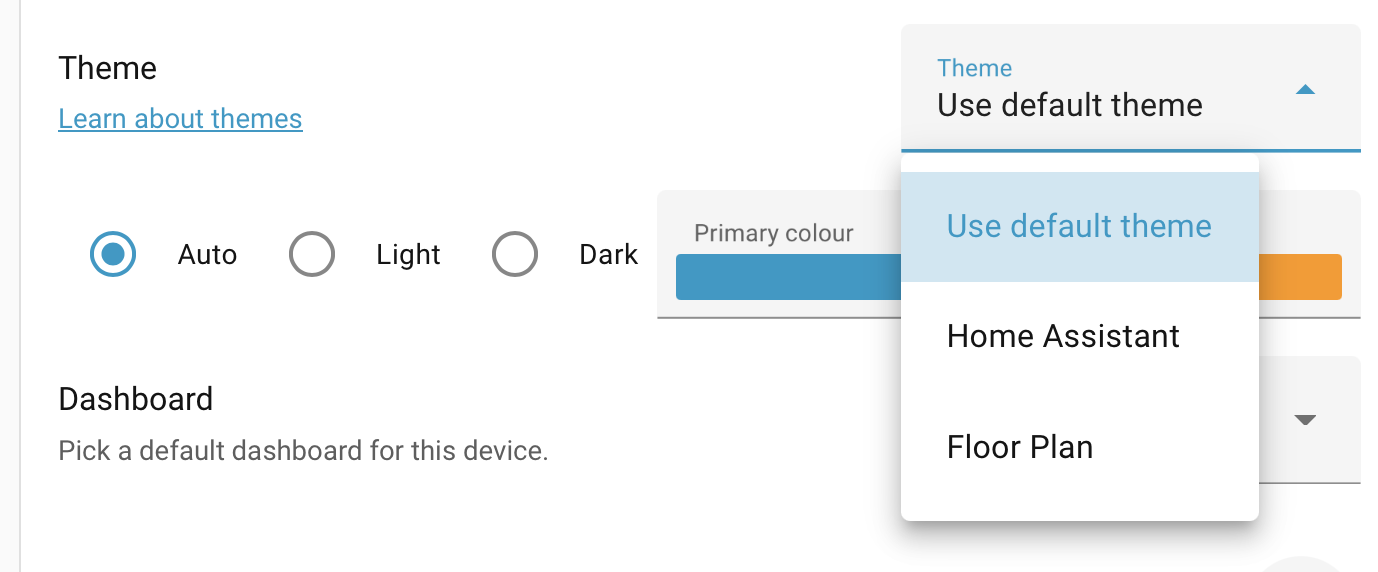Click the 'Pick a default dashboard' description
Image resolution: width=1378 pixels, height=572 pixels.
(303, 450)
